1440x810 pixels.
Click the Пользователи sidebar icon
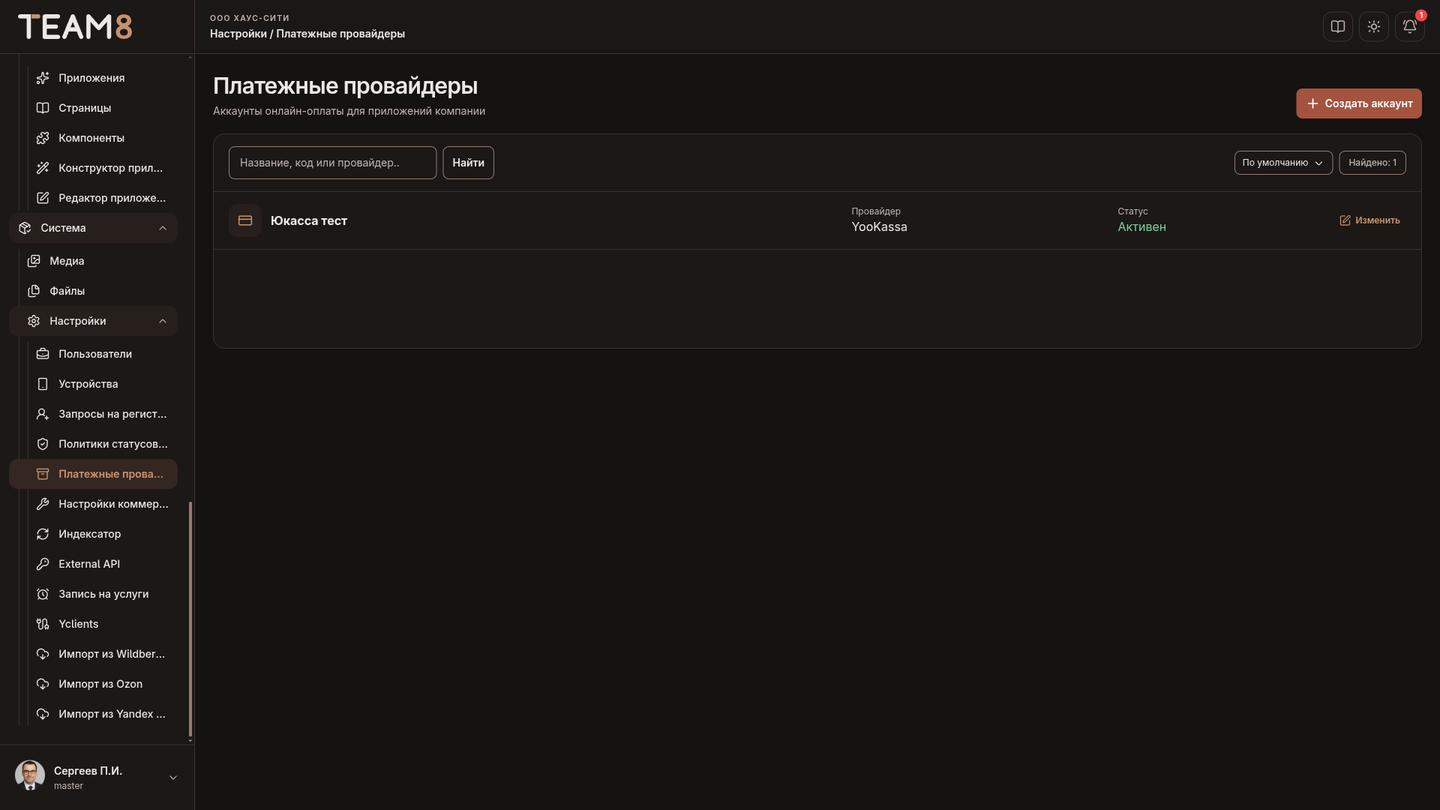[43, 354]
